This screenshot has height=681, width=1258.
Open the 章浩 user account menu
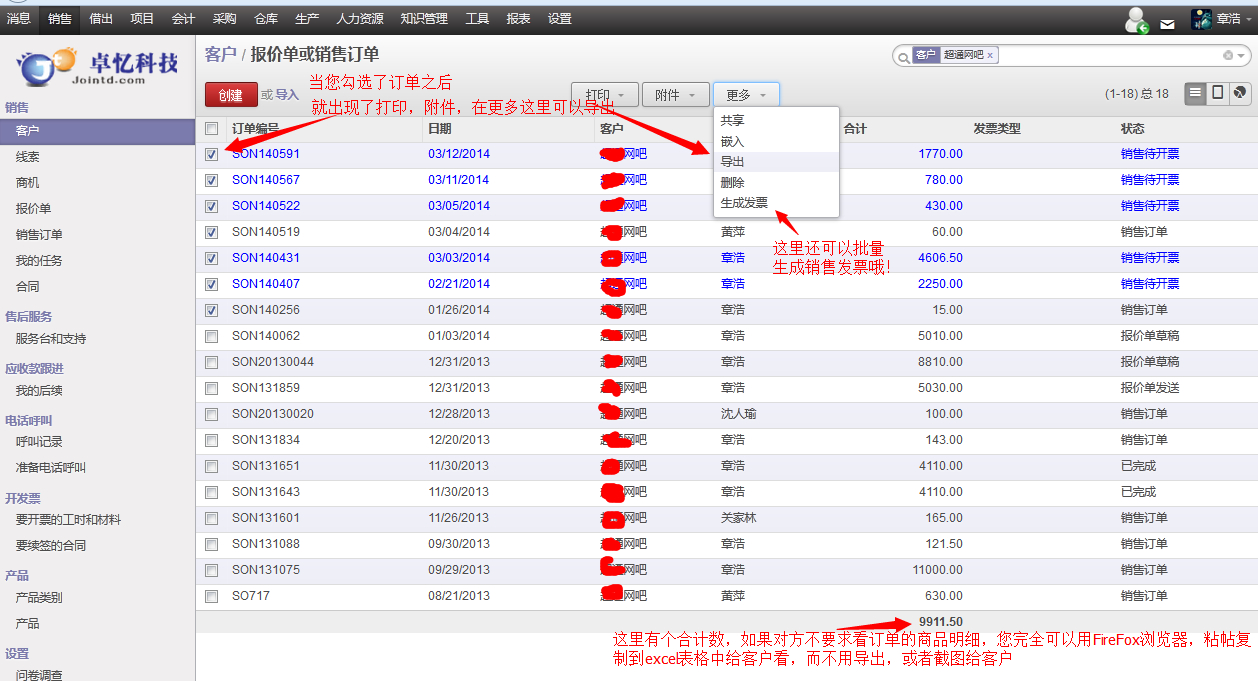click(1220, 19)
